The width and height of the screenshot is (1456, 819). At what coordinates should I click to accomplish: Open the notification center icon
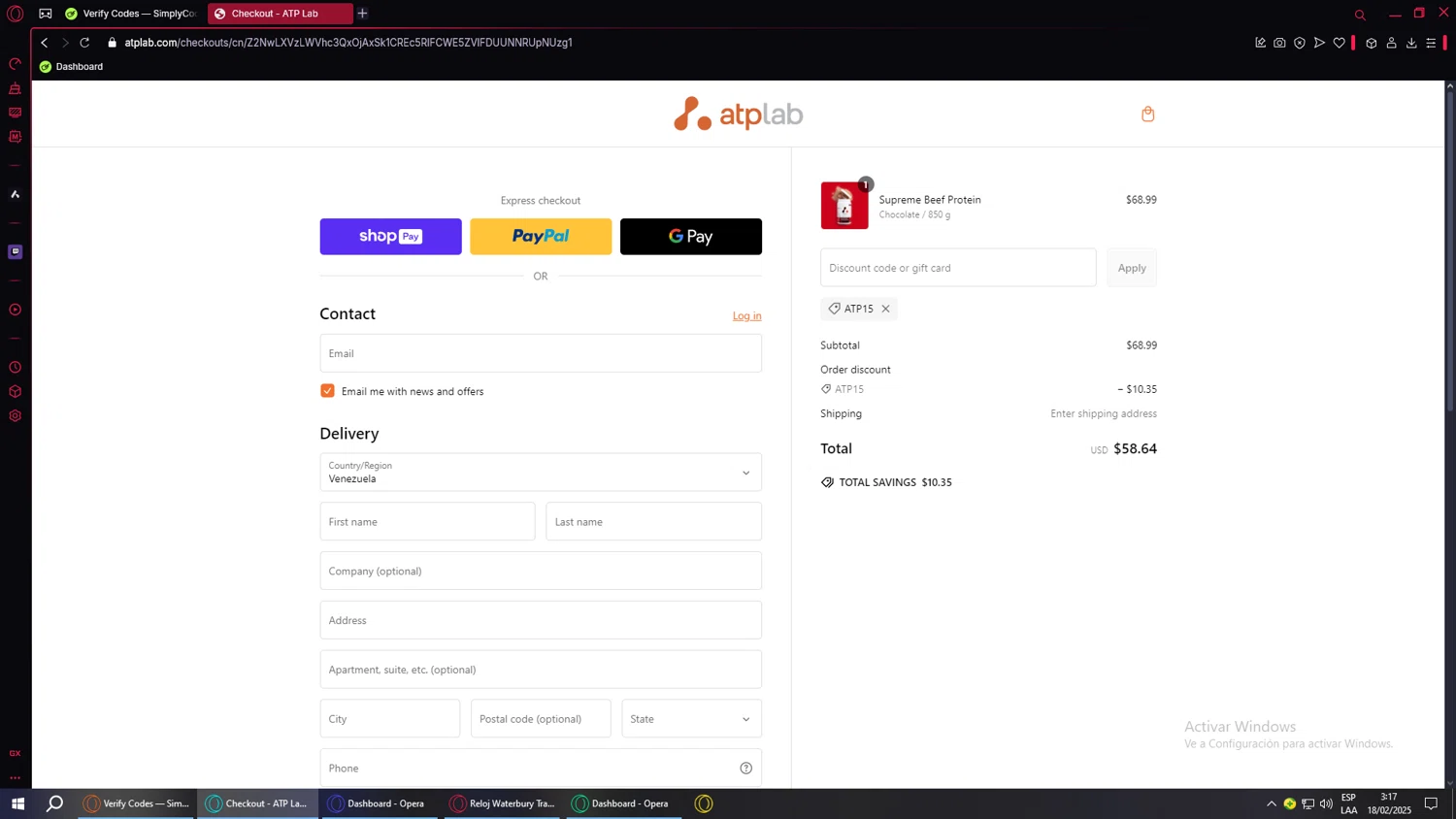coord(1431,803)
